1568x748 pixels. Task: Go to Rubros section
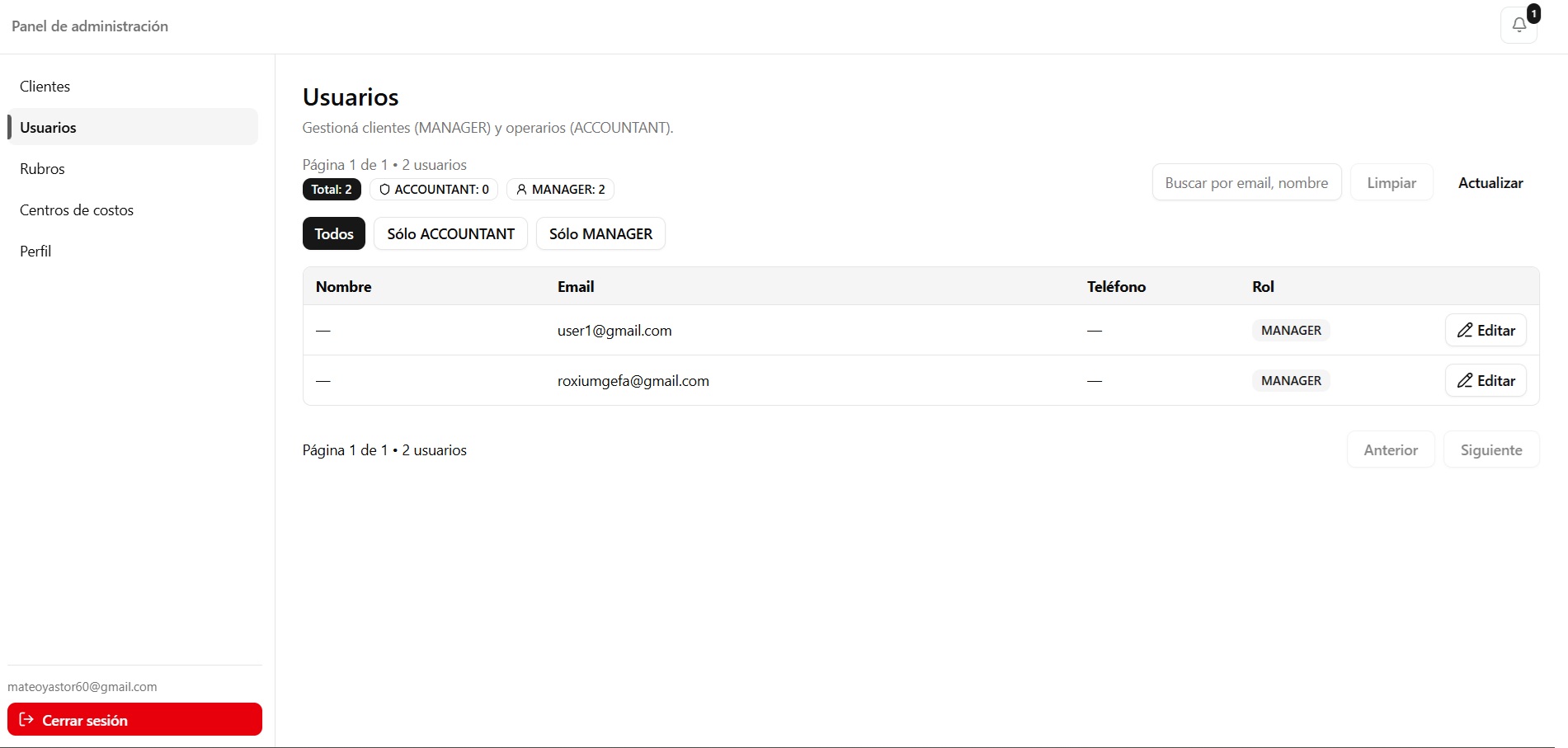[x=43, y=169]
